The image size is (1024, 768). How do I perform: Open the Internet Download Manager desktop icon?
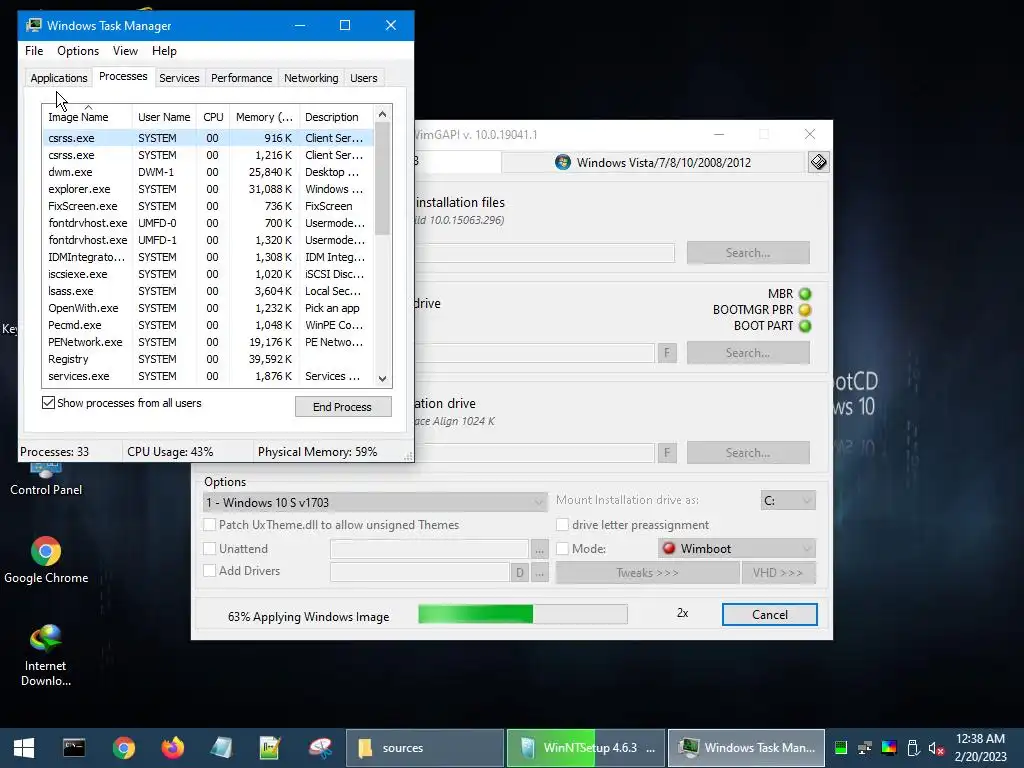[x=46, y=655]
